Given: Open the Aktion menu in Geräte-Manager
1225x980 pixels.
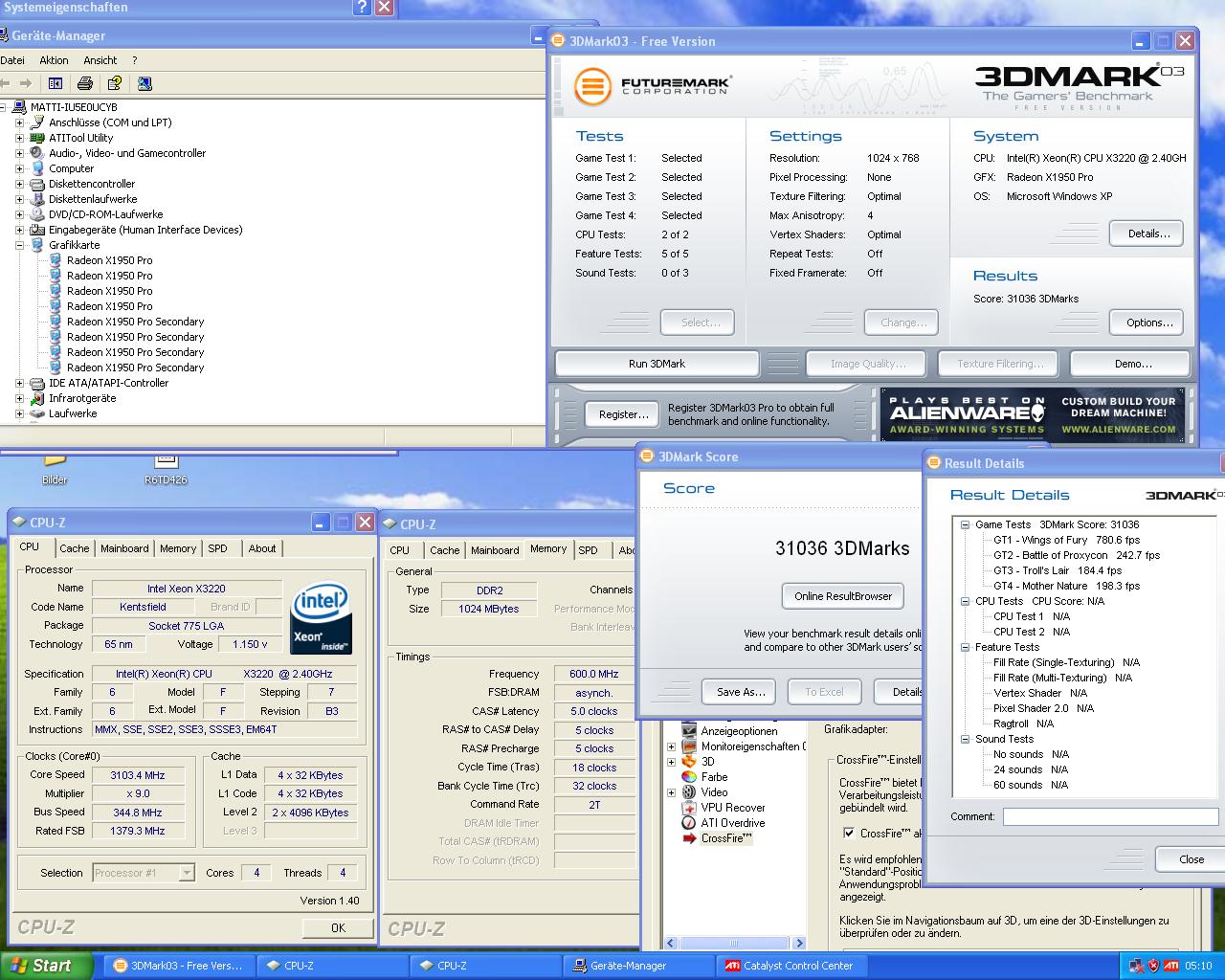Looking at the screenshot, I should tap(54, 60).
